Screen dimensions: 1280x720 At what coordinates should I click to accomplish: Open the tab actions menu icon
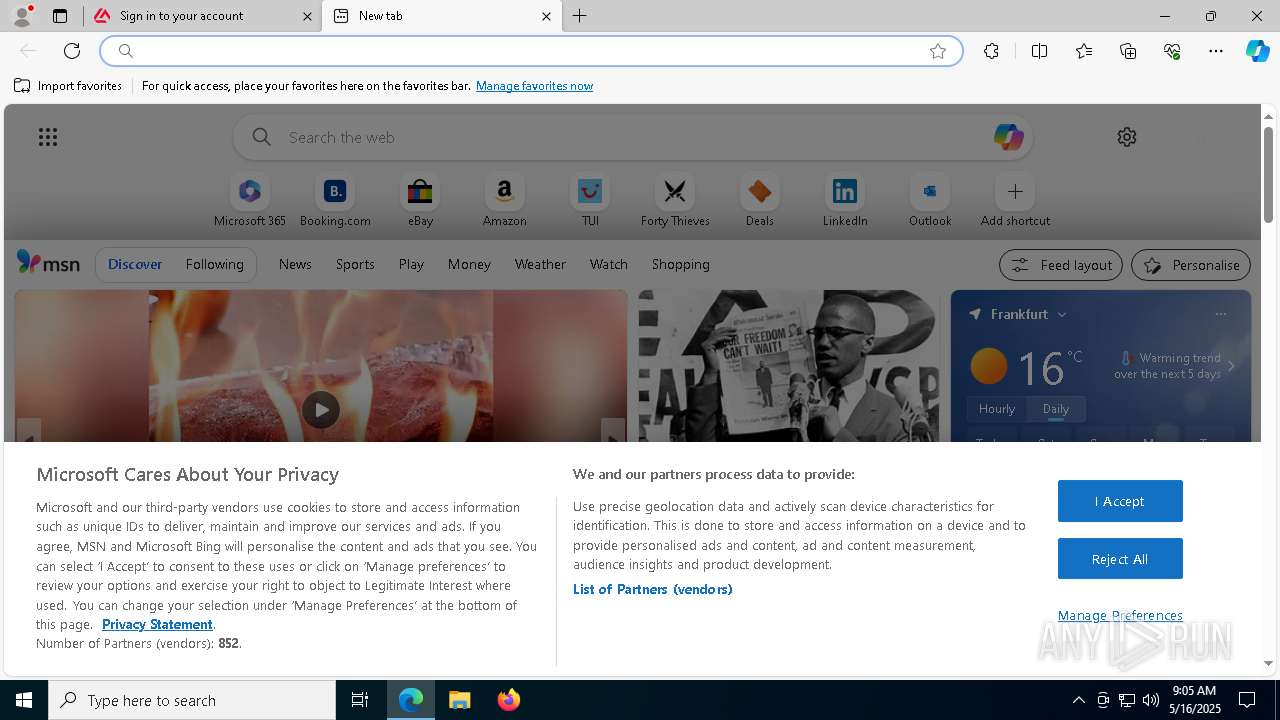pos(60,16)
